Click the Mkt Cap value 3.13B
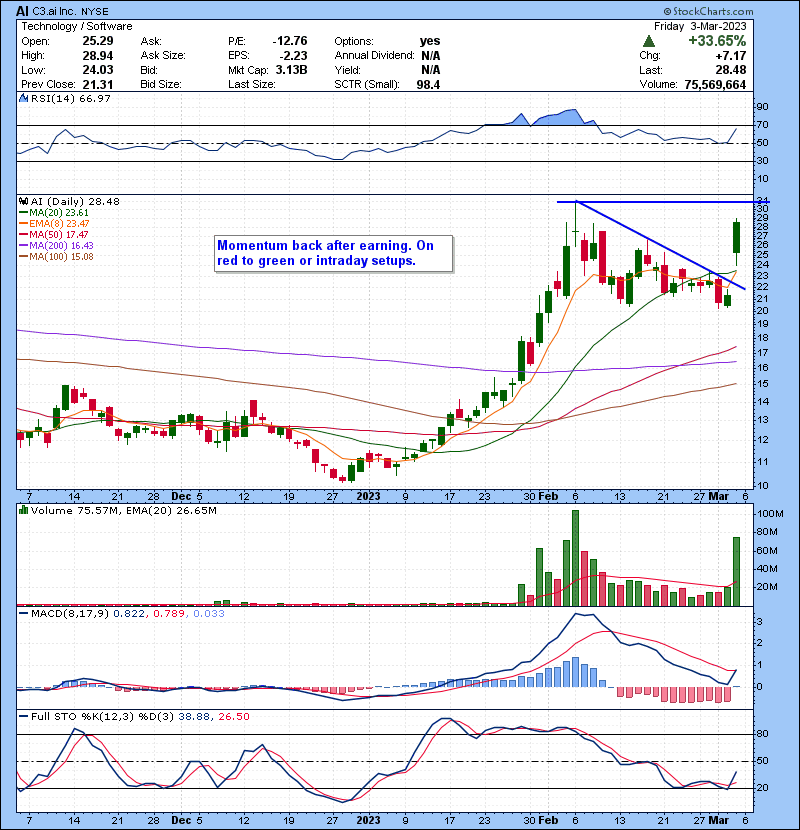This screenshot has height=830, width=800. [x=292, y=70]
